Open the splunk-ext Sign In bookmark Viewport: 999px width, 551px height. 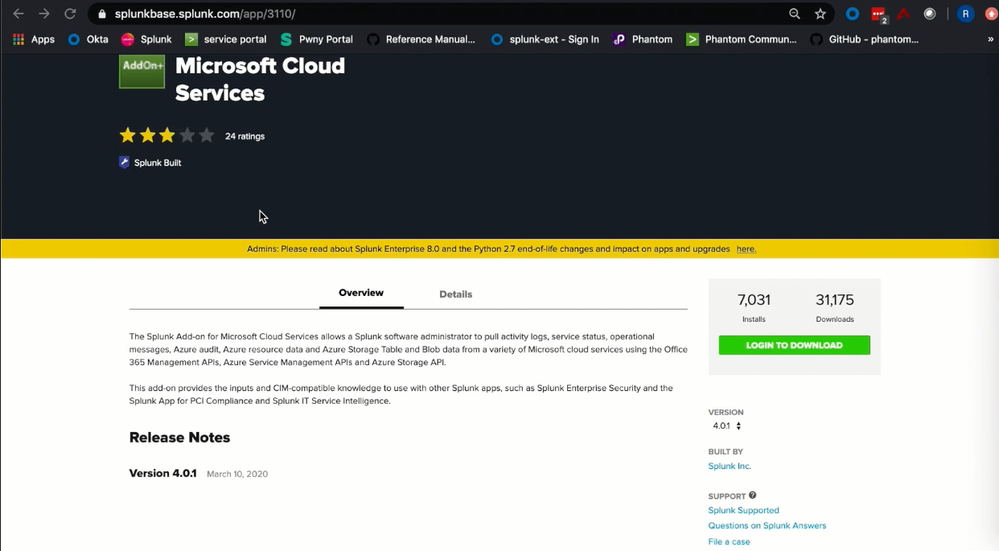(545, 39)
